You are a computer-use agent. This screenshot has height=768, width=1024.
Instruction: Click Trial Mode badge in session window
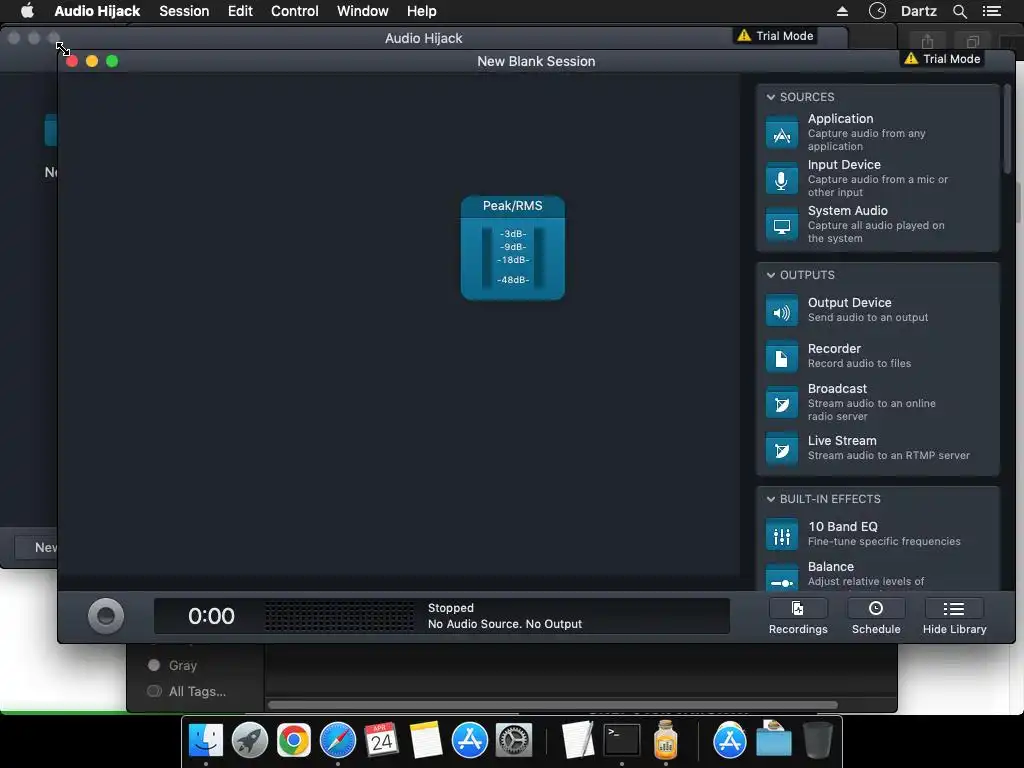coord(942,59)
